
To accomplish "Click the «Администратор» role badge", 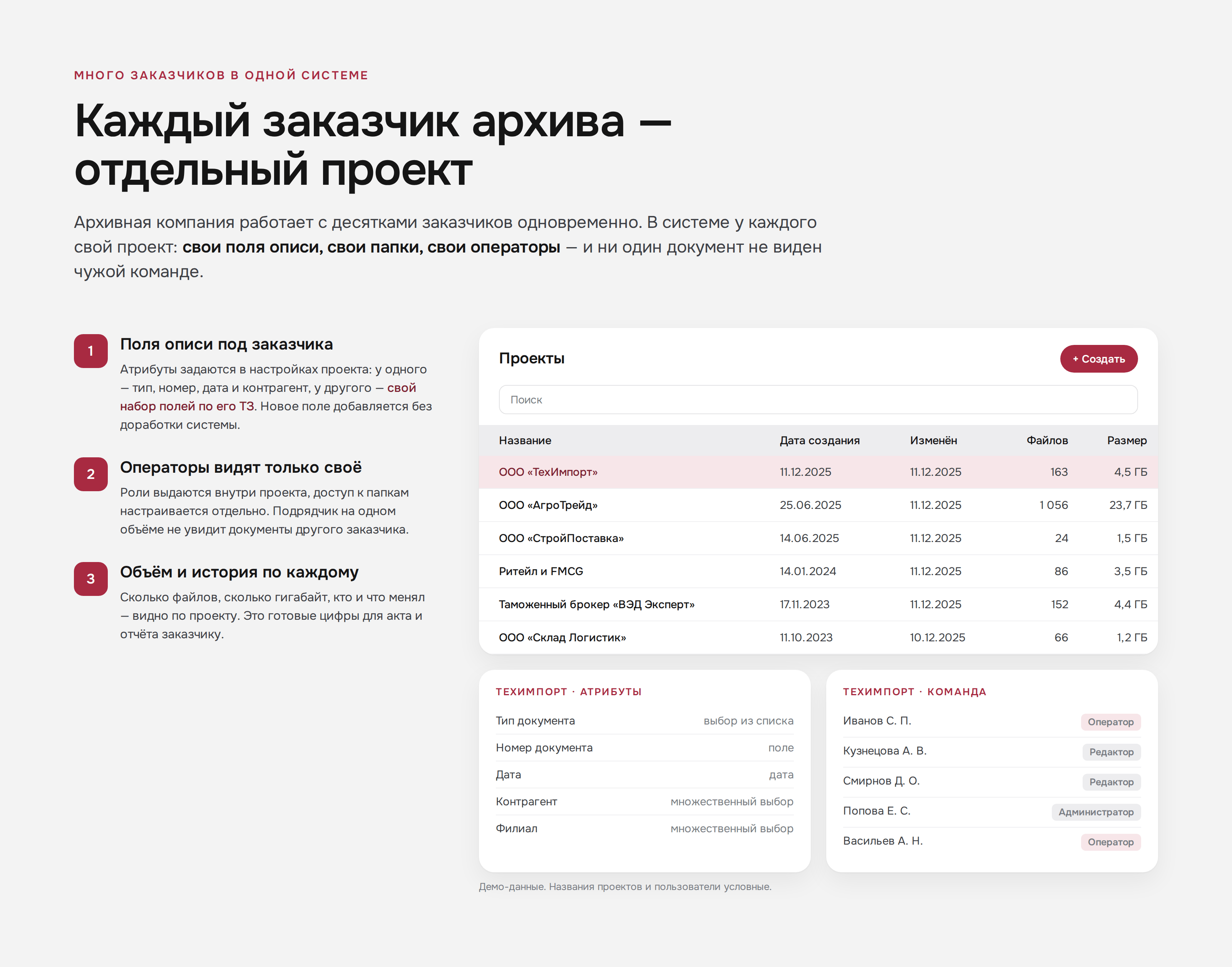I will pyautogui.click(x=1096, y=812).
